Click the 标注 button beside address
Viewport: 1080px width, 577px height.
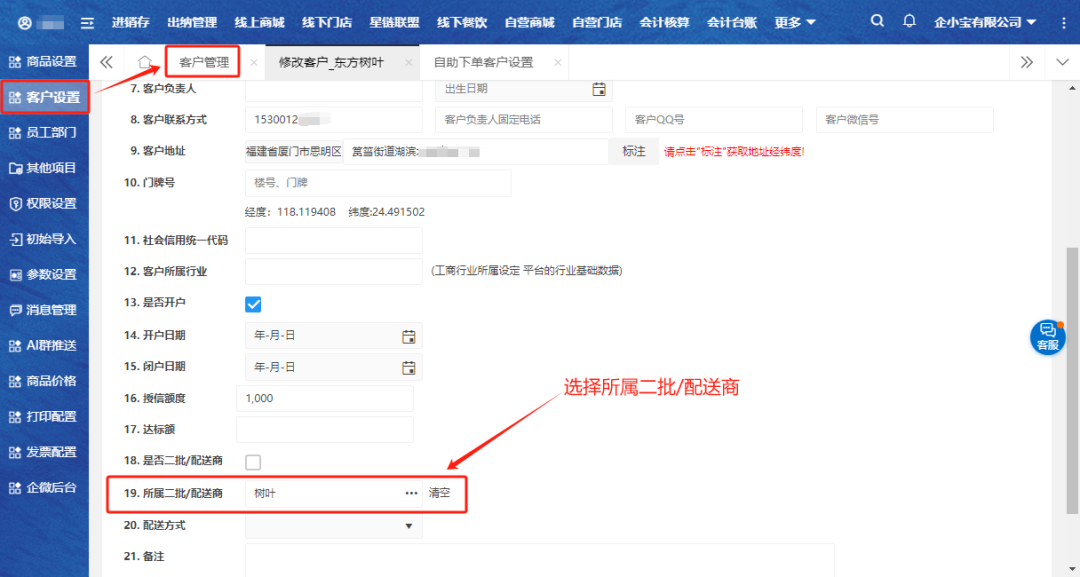click(633, 151)
